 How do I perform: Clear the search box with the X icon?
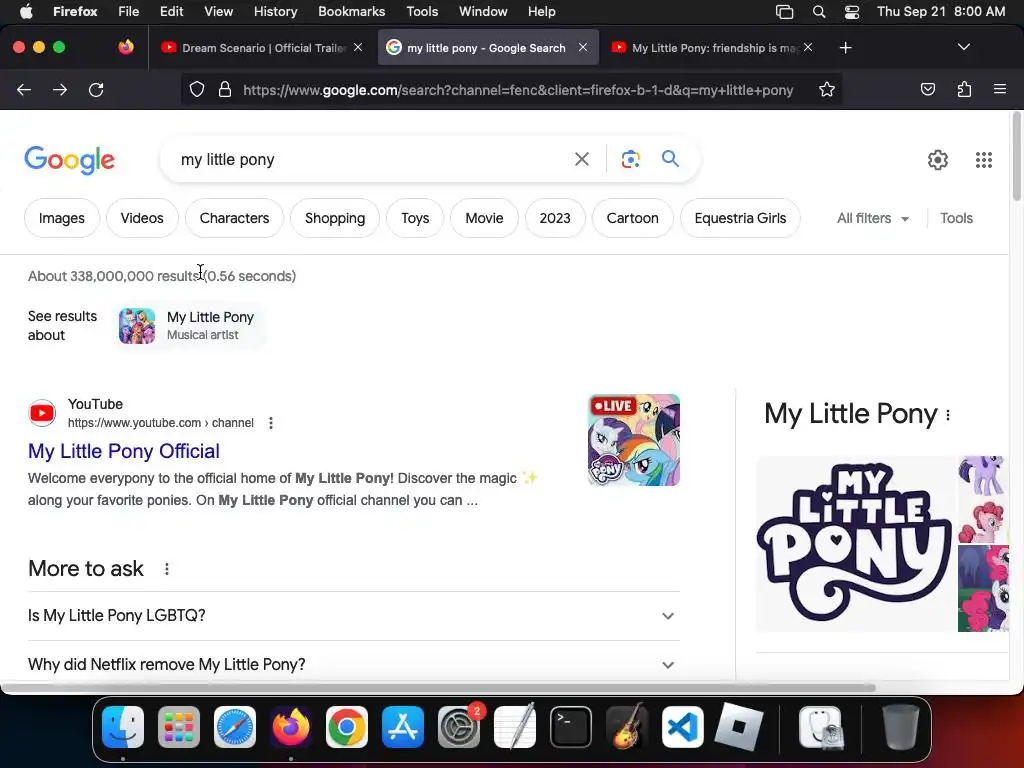pyautogui.click(x=581, y=159)
